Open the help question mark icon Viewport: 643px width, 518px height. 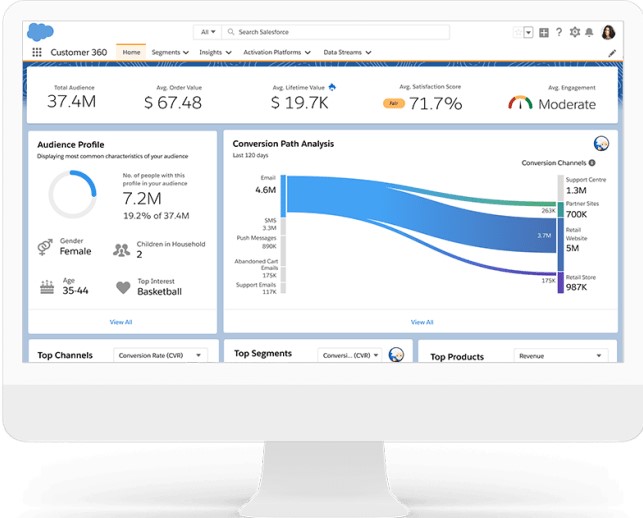[x=559, y=32]
